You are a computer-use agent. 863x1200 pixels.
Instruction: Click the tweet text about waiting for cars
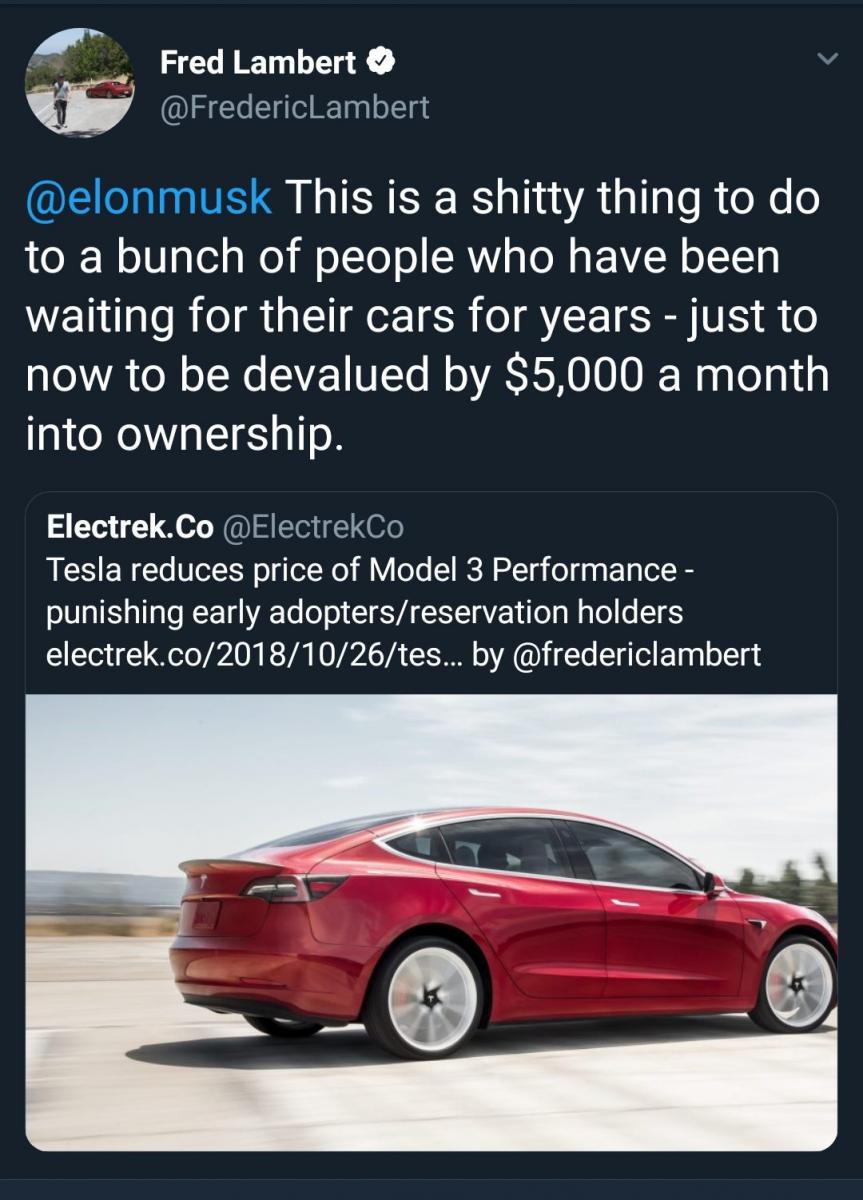pos(420,316)
